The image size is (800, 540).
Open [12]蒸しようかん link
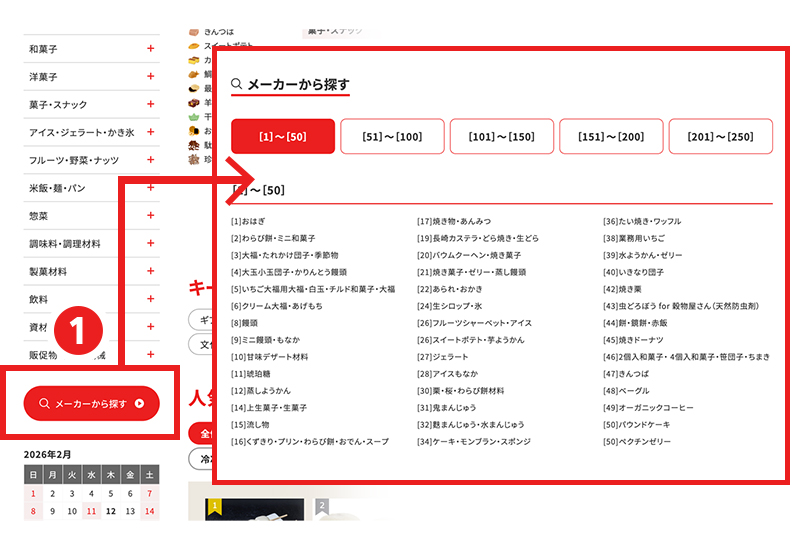point(261,391)
